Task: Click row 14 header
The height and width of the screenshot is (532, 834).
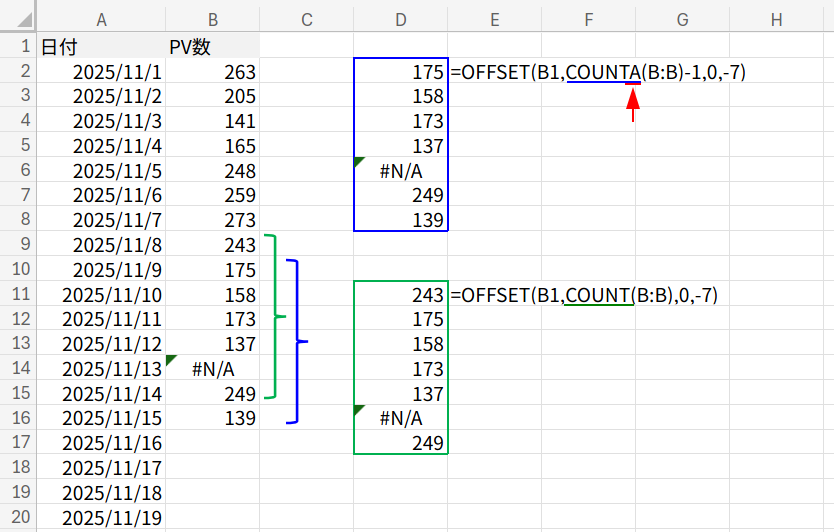Action: click(x=18, y=368)
